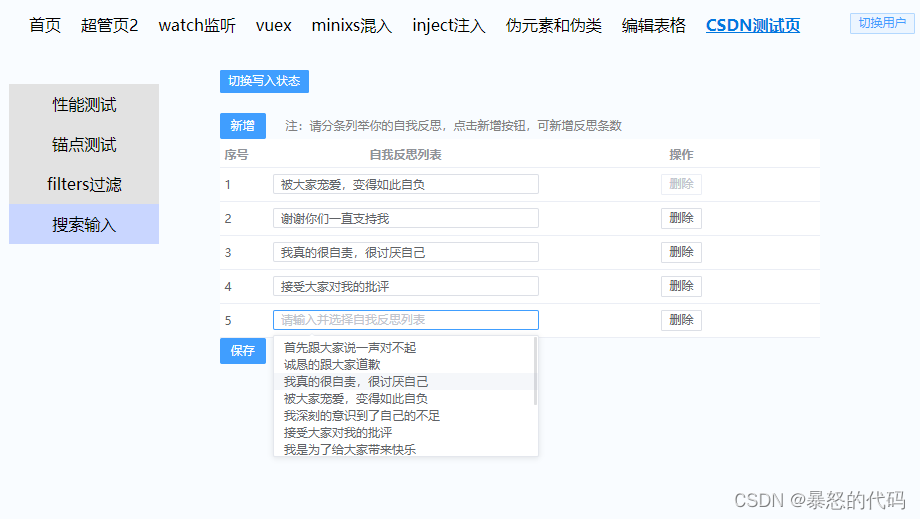Choose suggestion 首先跟大家说一声对不起
The image size is (920, 519).
[x=404, y=348]
